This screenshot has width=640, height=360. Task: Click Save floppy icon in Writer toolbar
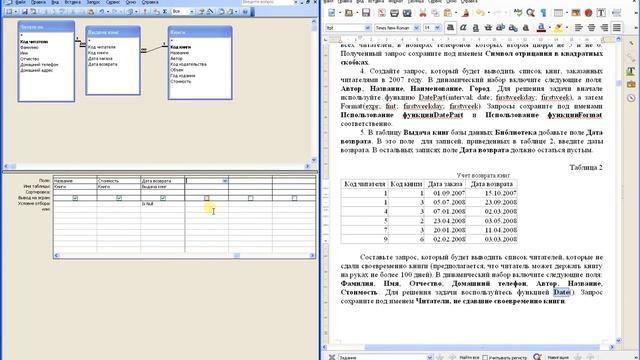366,13
